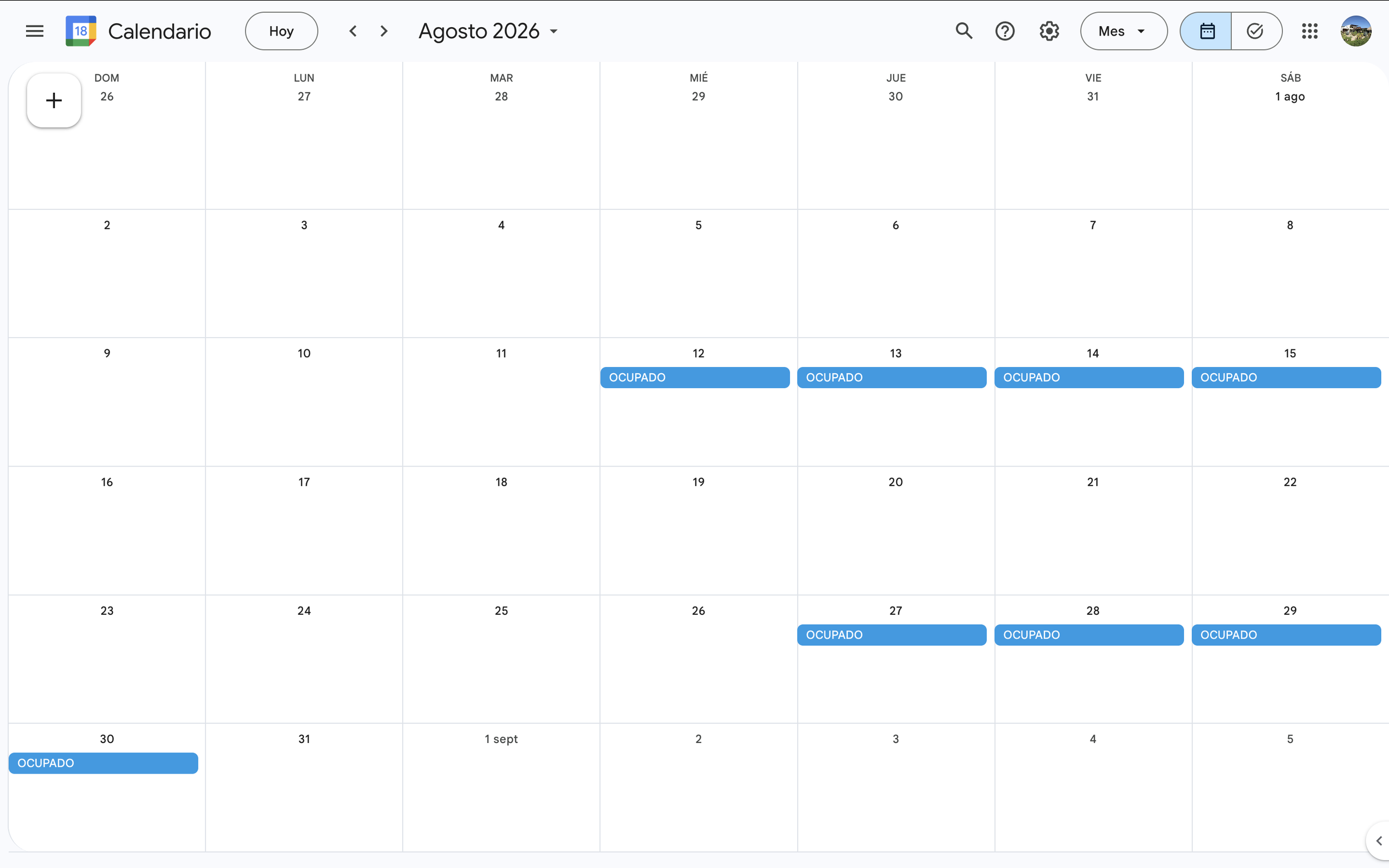Screen dimensions: 1389x868
Task: Open the OCUPADO event on August 27
Action: point(891,635)
